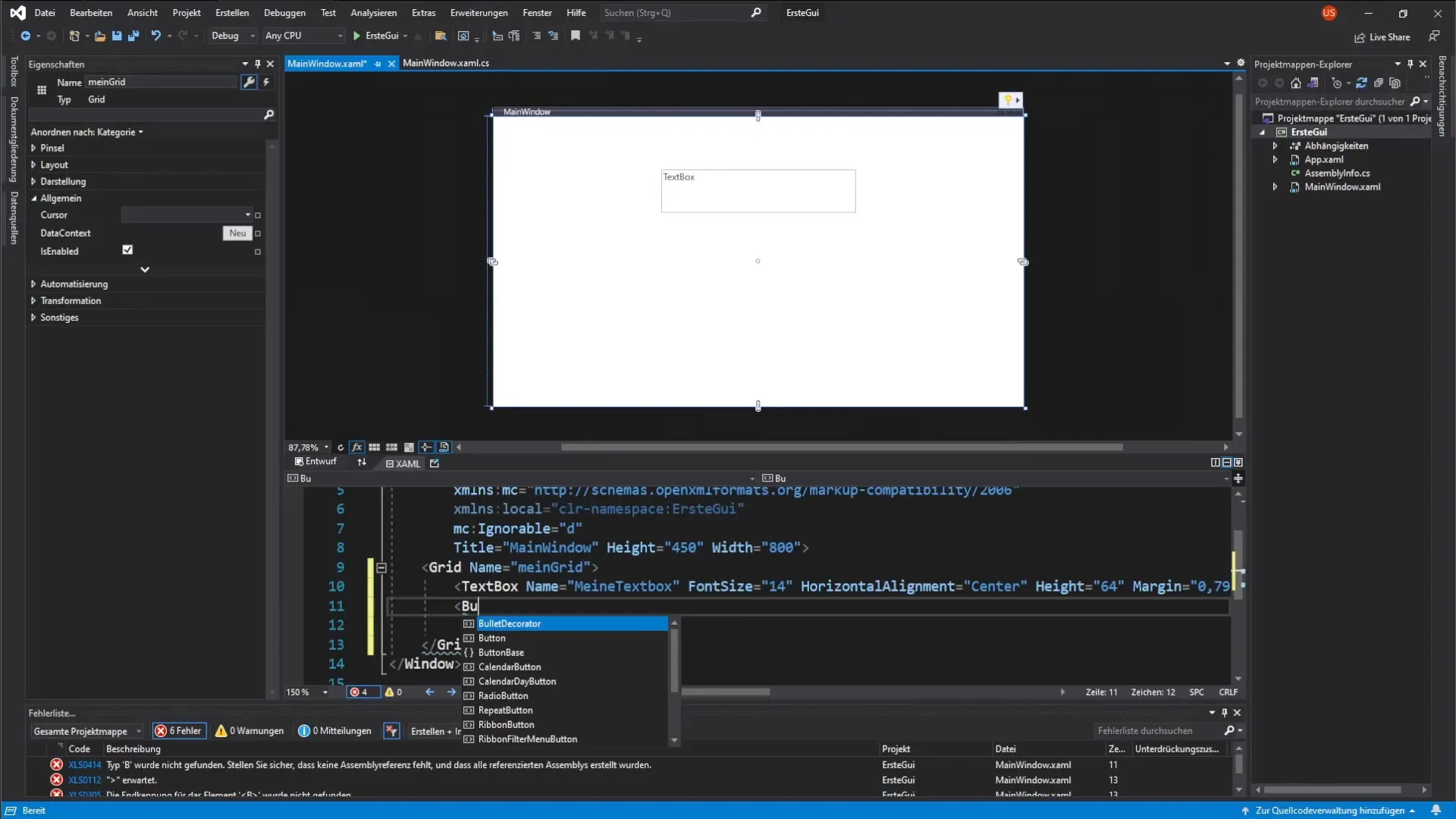Pin the Eigenschaften panel
The width and height of the screenshot is (1456, 819).
(x=258, y=64)
